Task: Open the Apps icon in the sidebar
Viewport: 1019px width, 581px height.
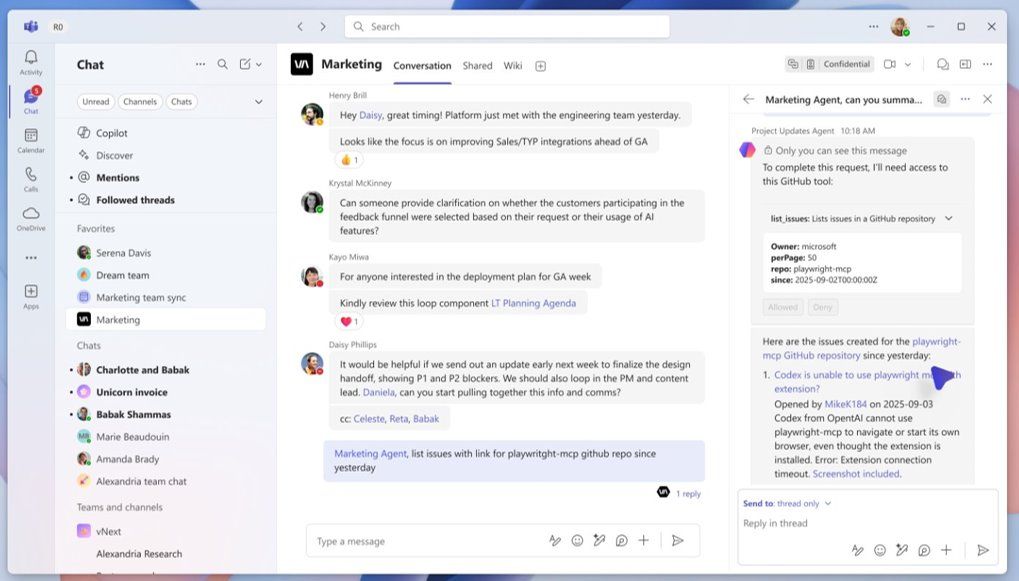Action: tap(31, 293)
